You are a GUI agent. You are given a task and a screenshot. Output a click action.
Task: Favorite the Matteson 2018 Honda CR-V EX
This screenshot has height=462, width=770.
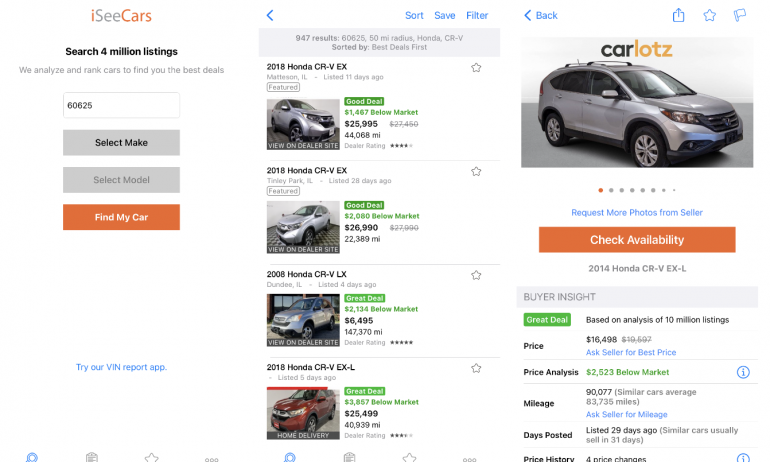pos(476,68)
